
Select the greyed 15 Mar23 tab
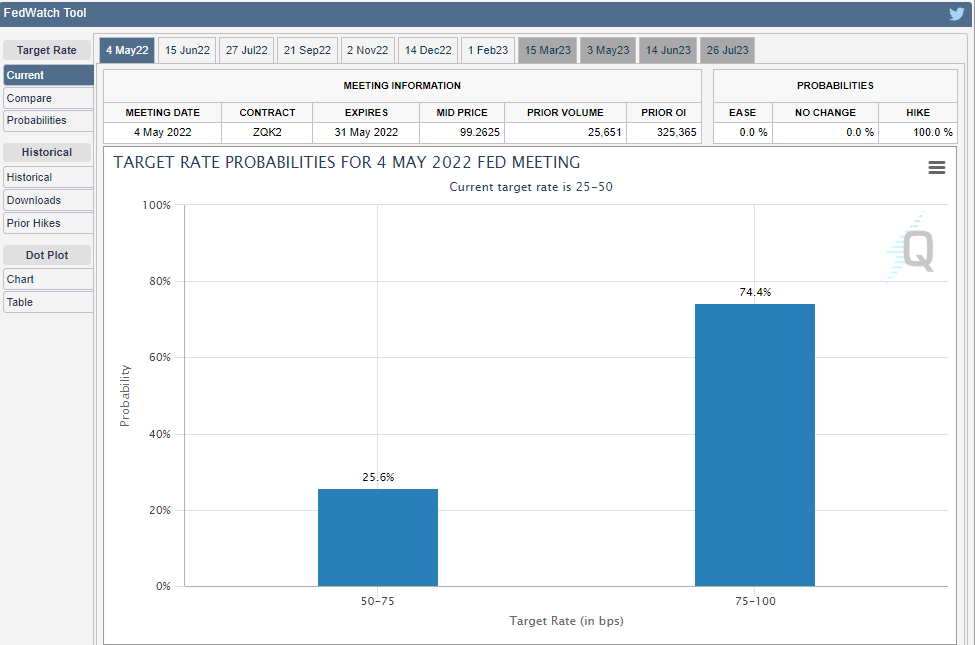click(x=547, y=50)
